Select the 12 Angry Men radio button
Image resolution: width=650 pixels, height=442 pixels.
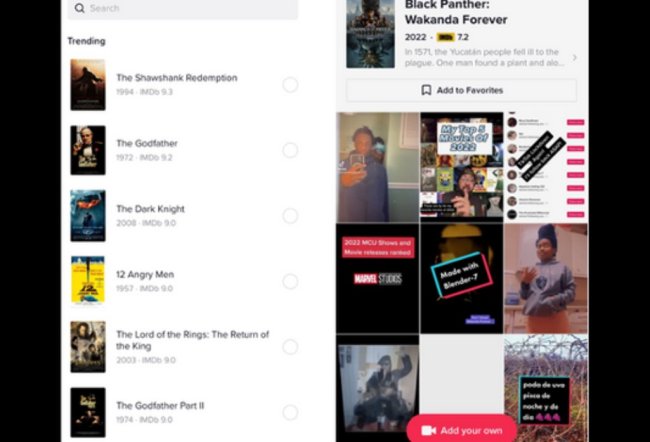pos(290,281)
